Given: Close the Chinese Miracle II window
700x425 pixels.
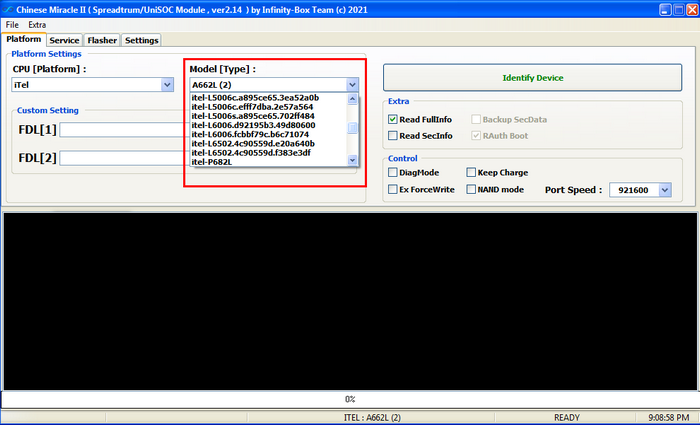Looking at the screenshot, I should (692, 9).
